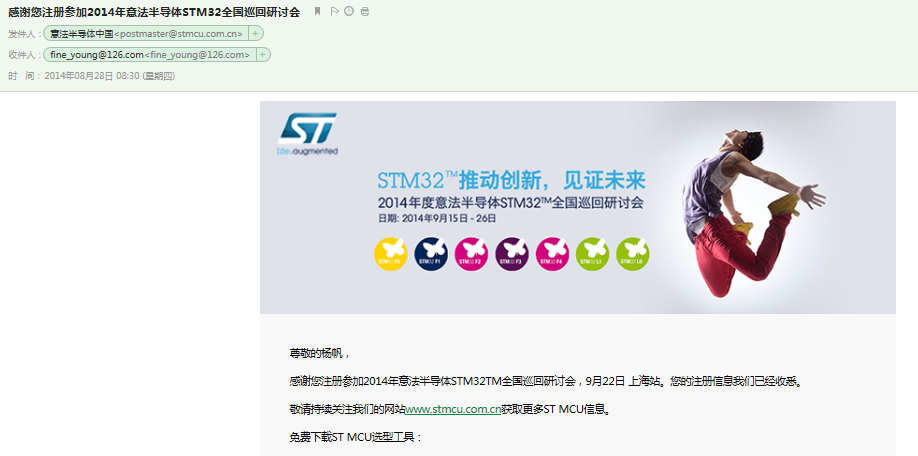Click the greeting line 尊敬的杨帆
Image resolution: width=918 pixels, height=456 pixels.
(x=320, y=354)
